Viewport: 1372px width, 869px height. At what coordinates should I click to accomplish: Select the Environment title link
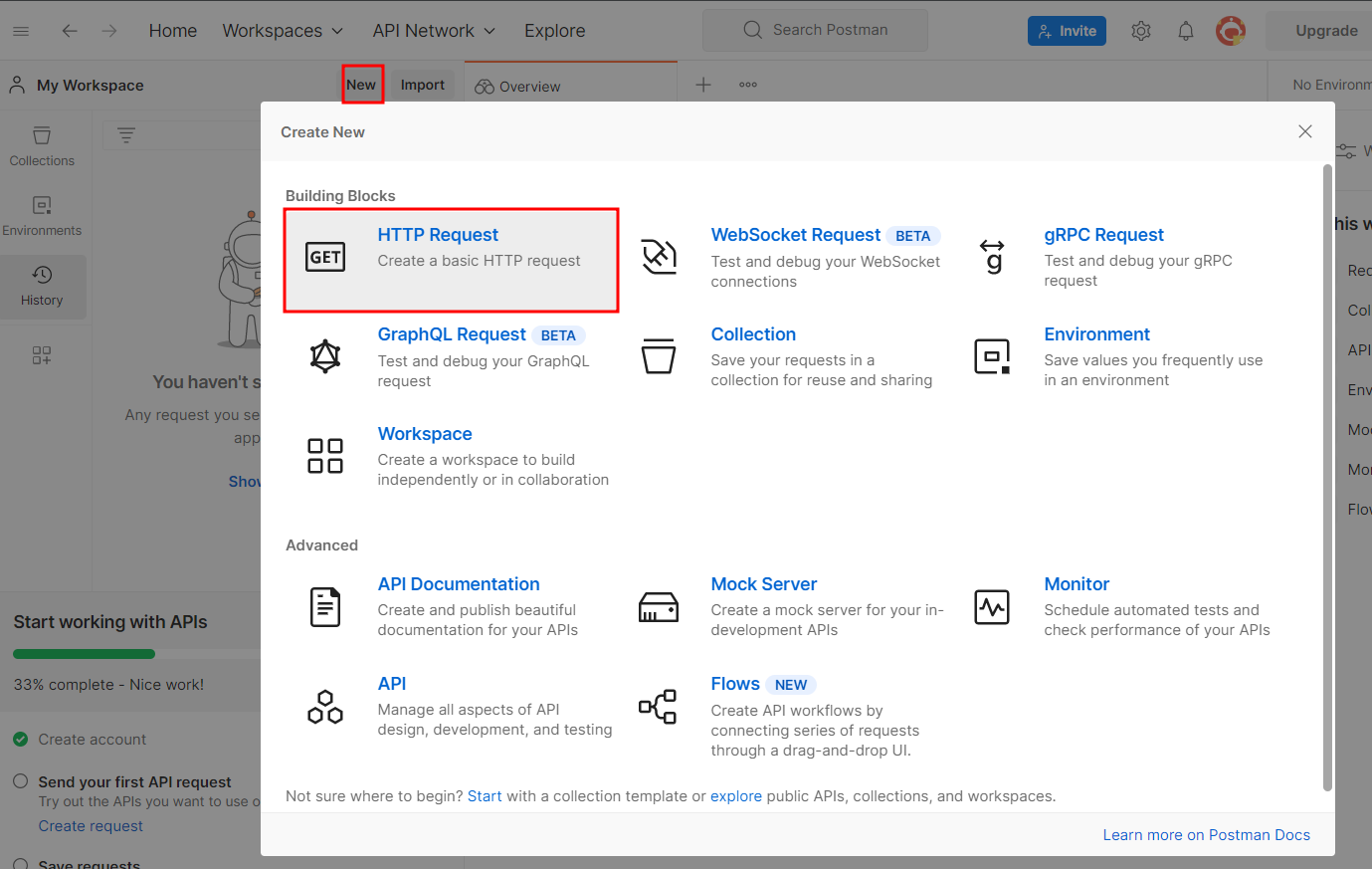pos(1096,334)
